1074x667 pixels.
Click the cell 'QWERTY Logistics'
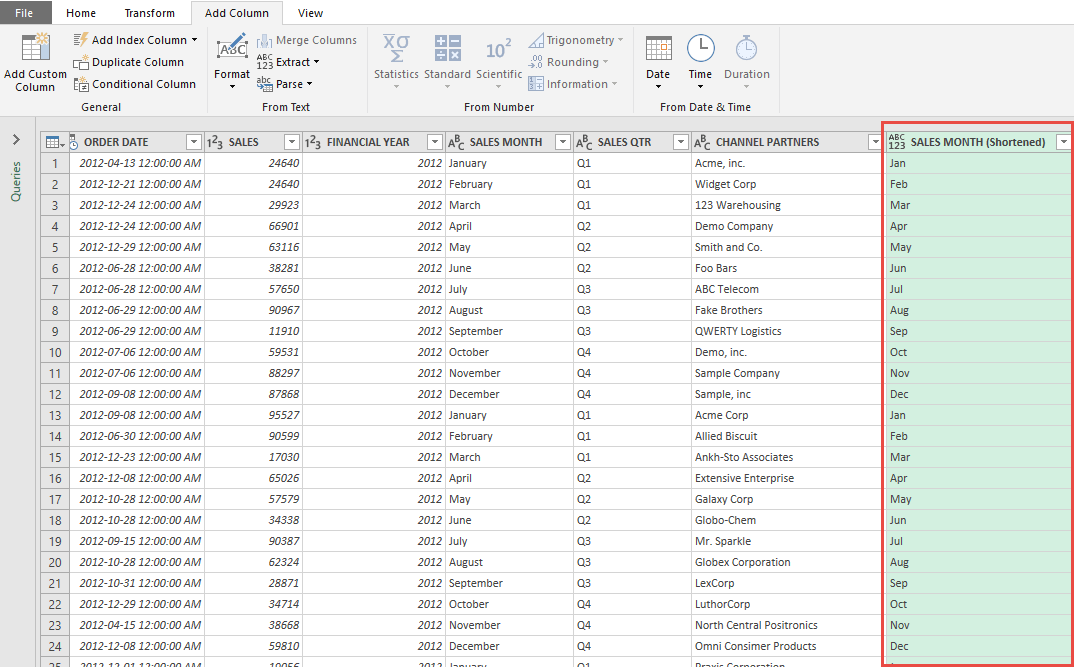click(787, 331)
